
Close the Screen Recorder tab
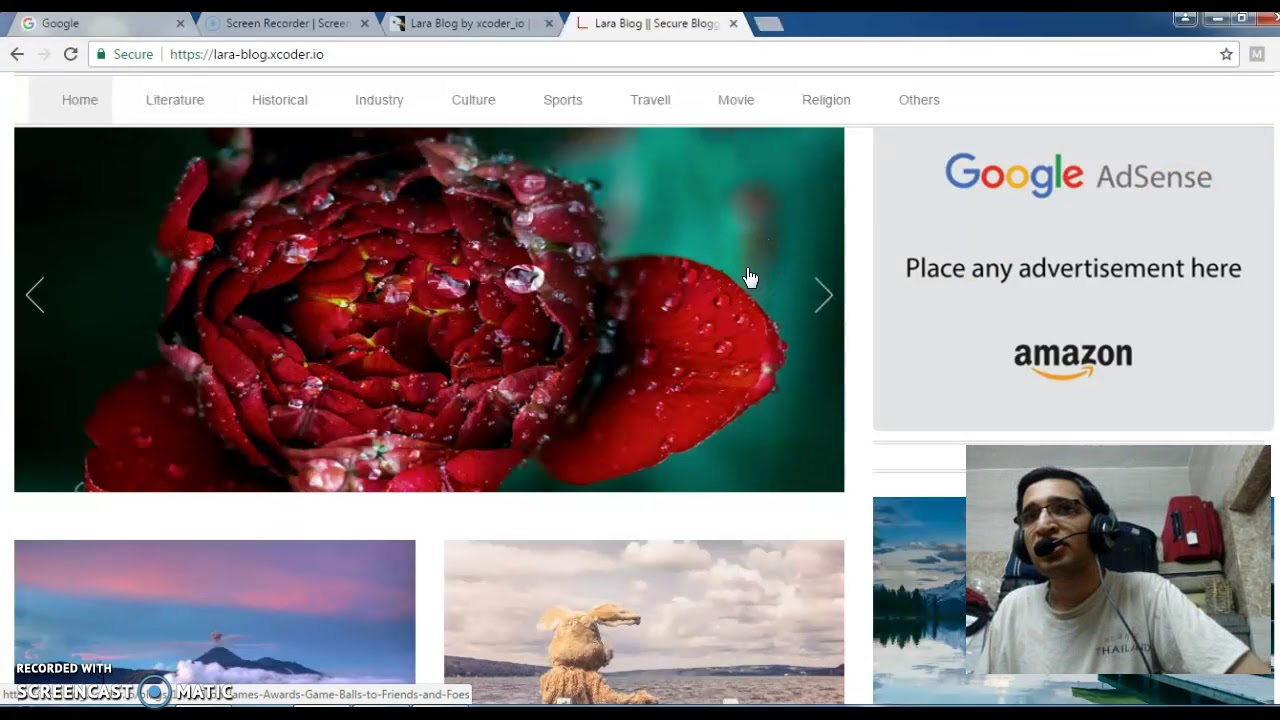364,23
